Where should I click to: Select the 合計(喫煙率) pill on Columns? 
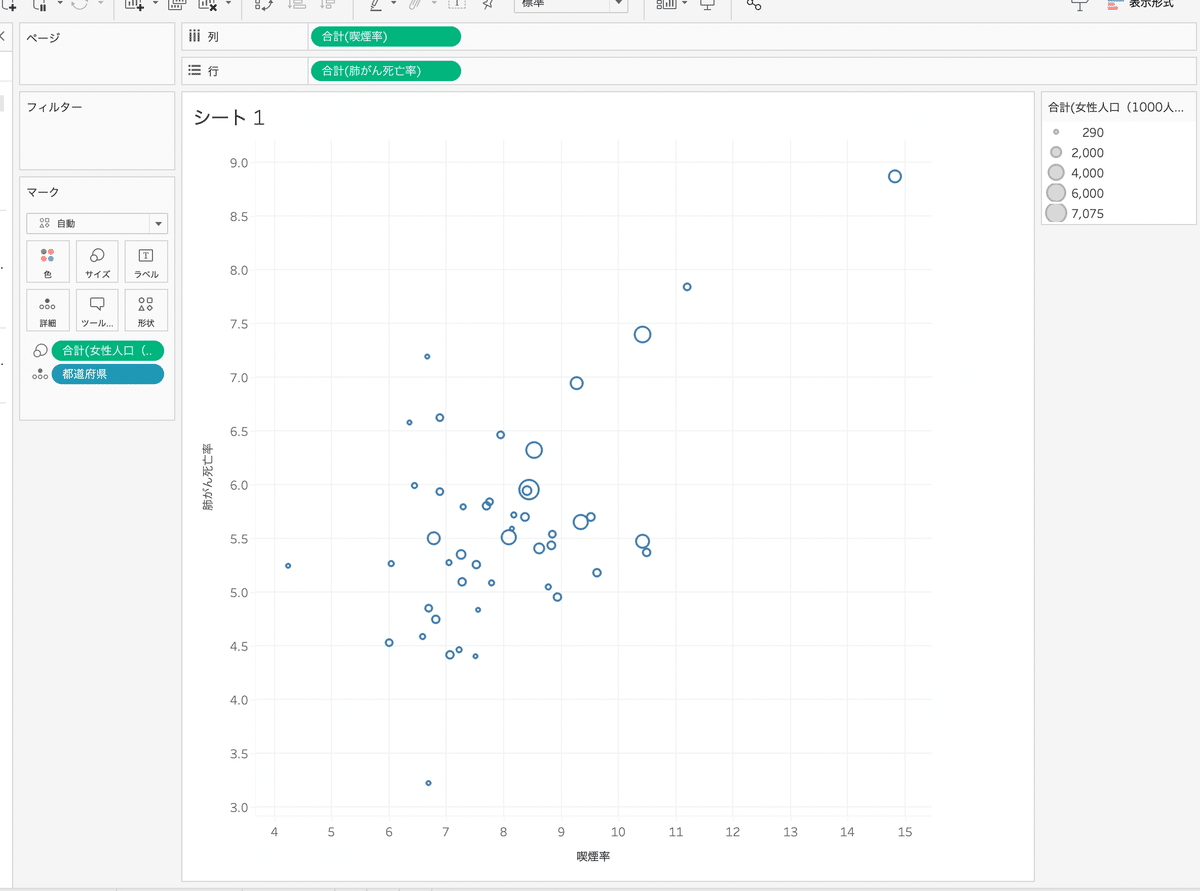[386, 37]
